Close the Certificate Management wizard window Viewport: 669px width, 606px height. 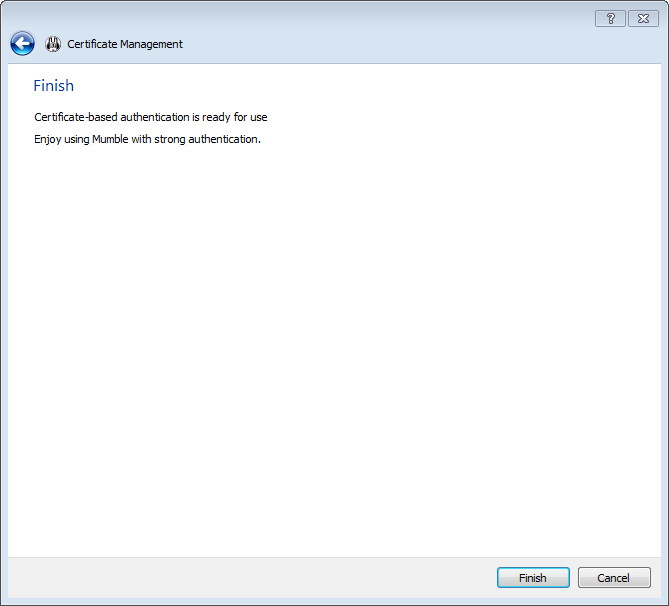pos(642,18)
